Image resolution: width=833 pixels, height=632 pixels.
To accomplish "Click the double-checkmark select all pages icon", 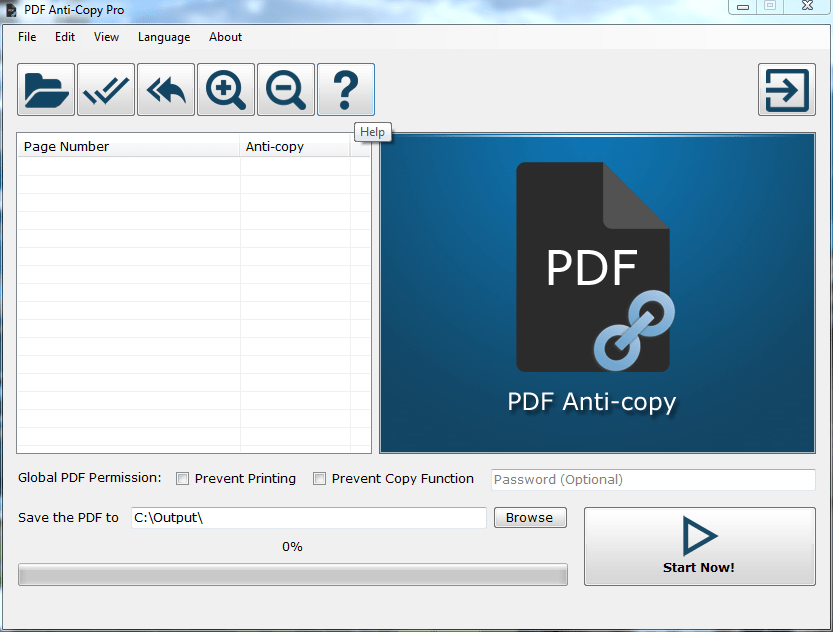I will click(106, 89).
